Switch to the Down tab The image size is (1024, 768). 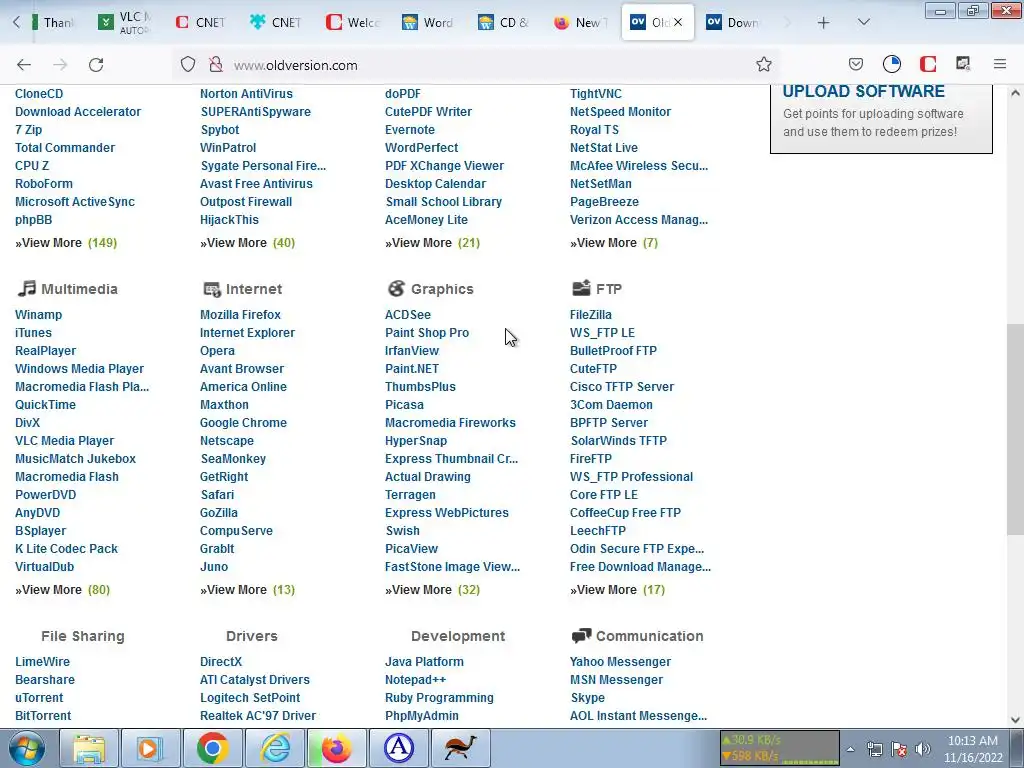[732, 22]
